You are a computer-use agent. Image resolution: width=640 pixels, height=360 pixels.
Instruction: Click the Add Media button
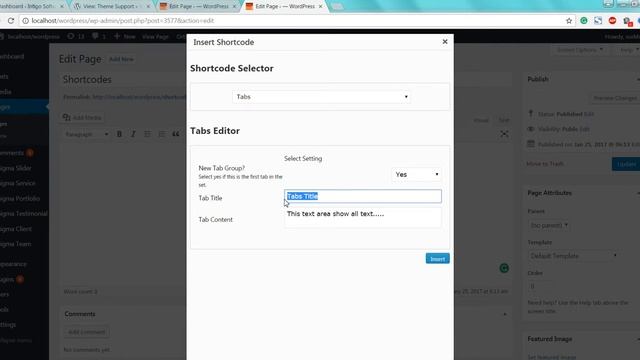point(82,118)
